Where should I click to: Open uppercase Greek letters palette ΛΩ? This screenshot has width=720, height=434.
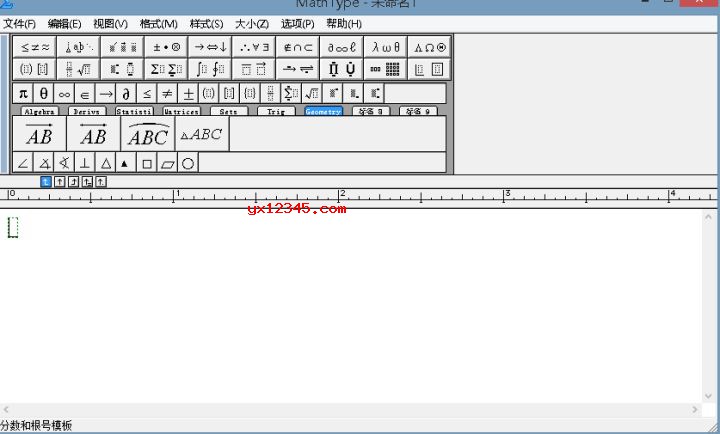(x=430, y=47)
